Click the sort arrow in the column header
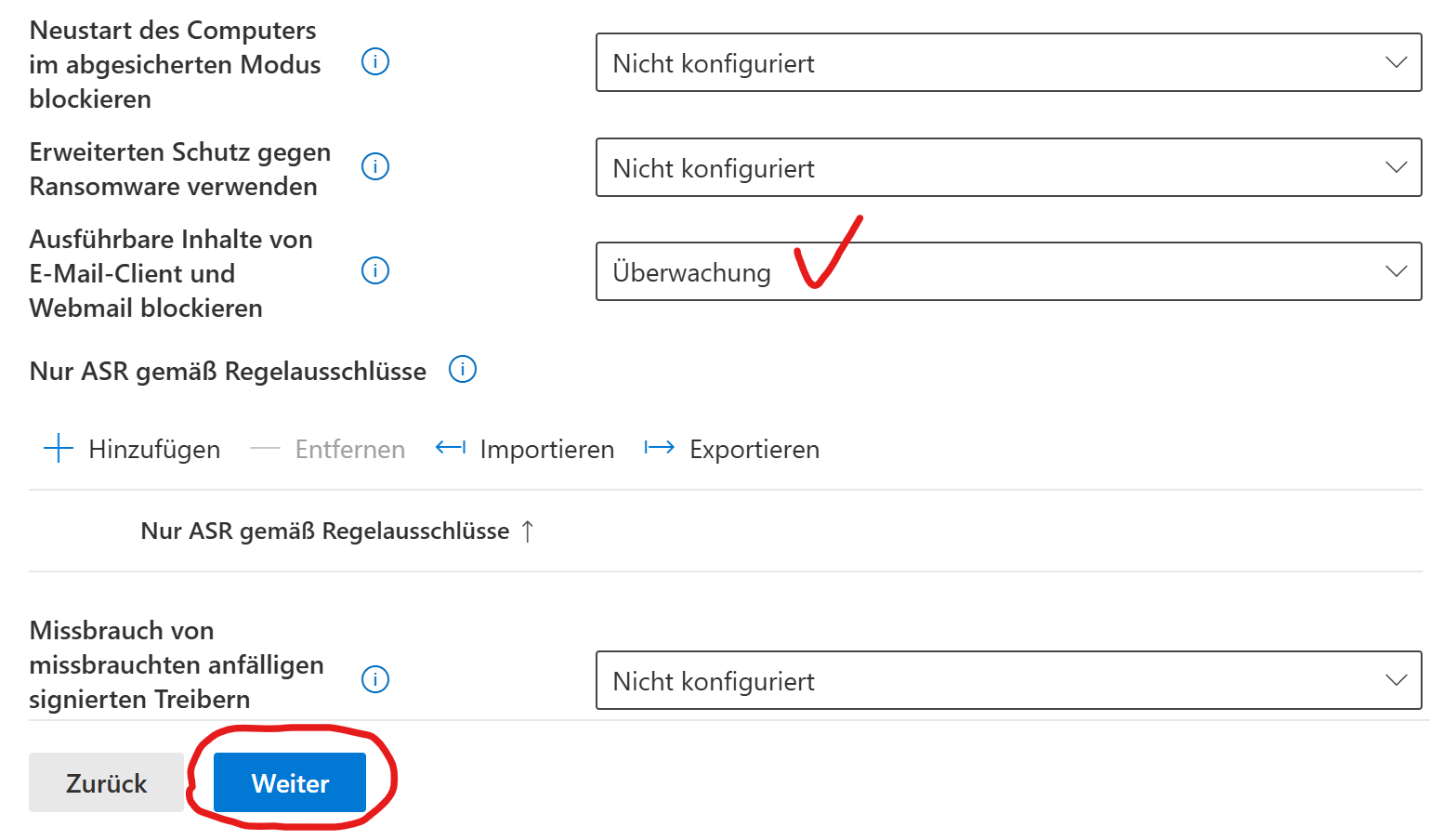1430x840 pixels. 528,532
